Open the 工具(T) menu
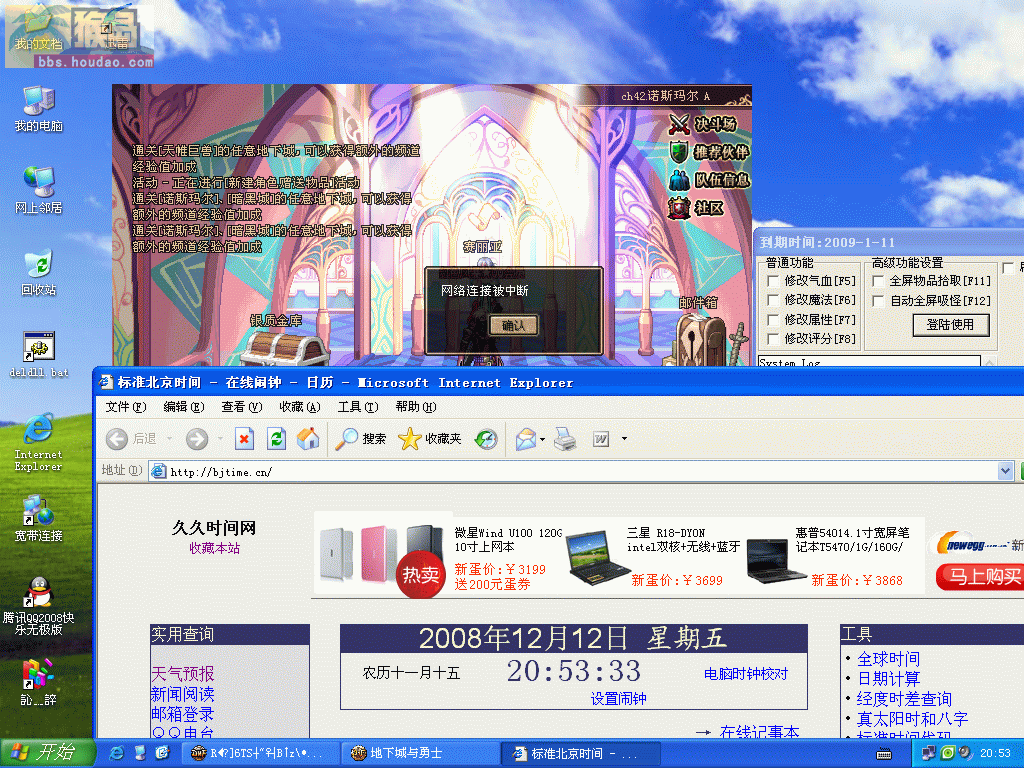The width and height of the screenshot is (1024, 768). (x=358, y=407)
